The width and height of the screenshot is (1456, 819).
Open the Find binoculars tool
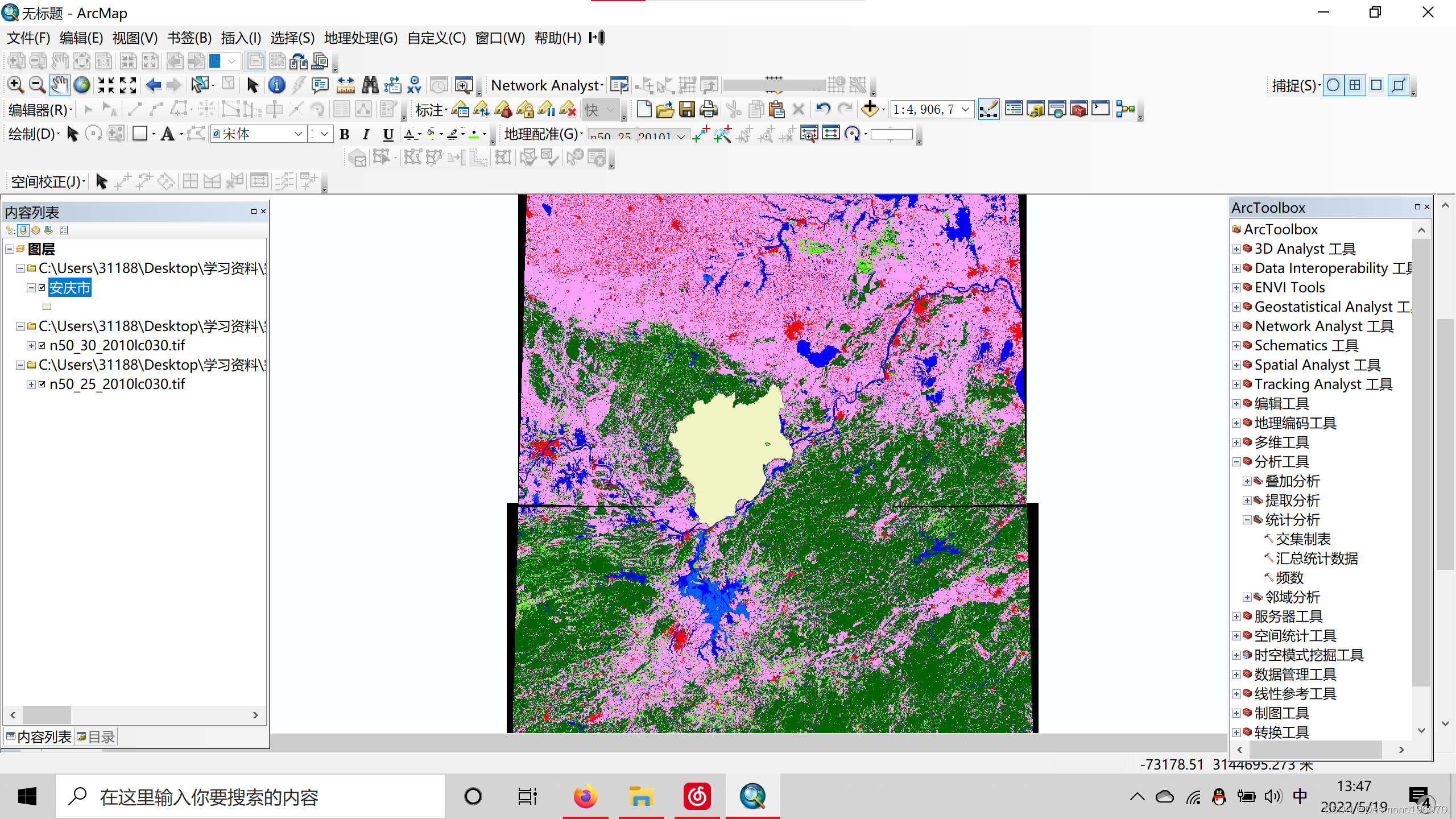pyautogui.click(x=370, y=85)
